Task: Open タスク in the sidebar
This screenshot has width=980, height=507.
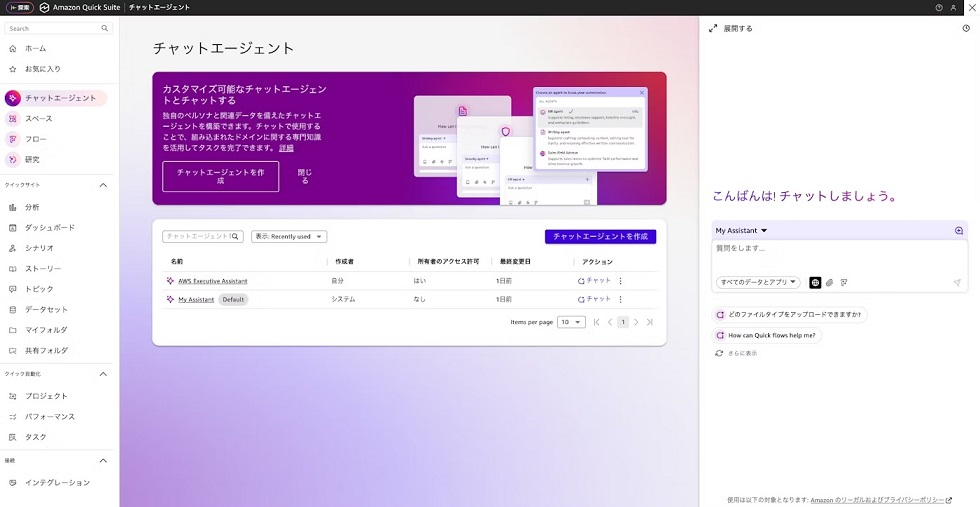Action: pos(36,437)
